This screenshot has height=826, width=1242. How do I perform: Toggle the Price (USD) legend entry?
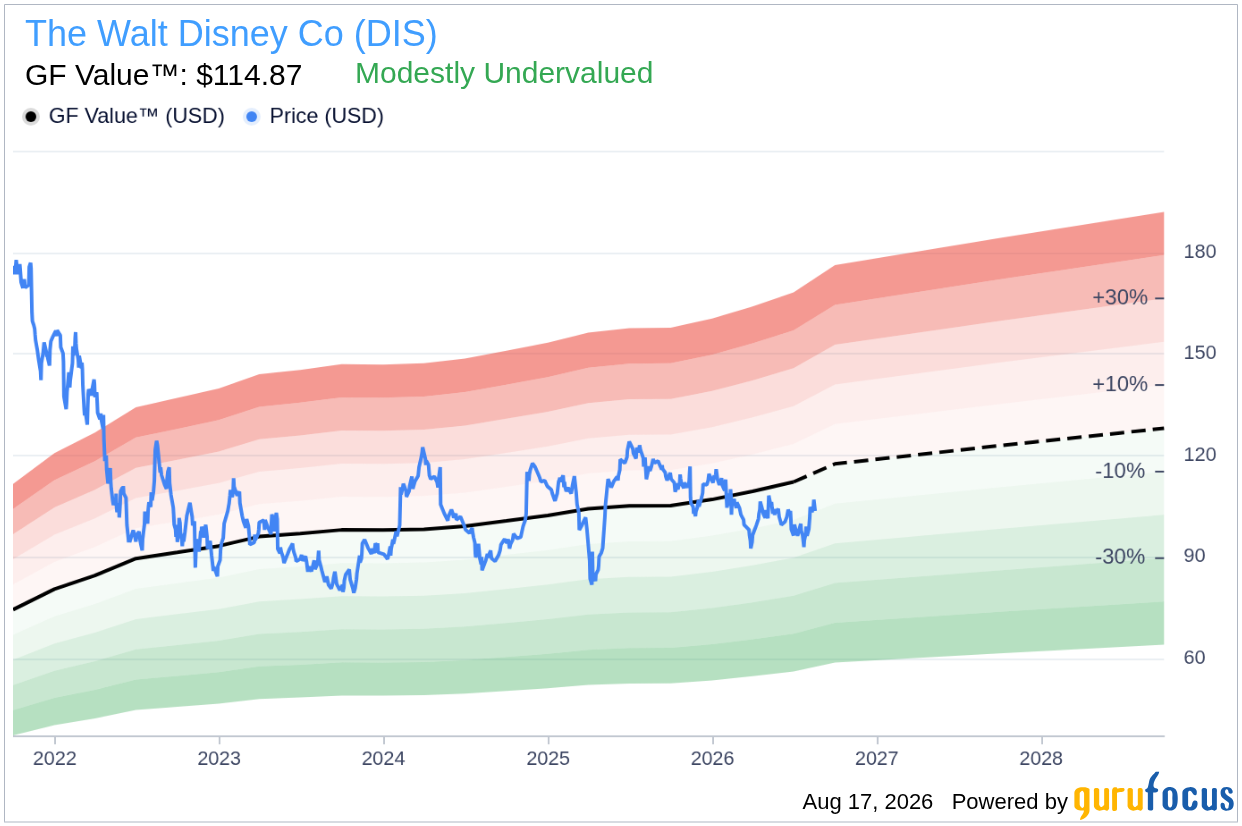314,116
